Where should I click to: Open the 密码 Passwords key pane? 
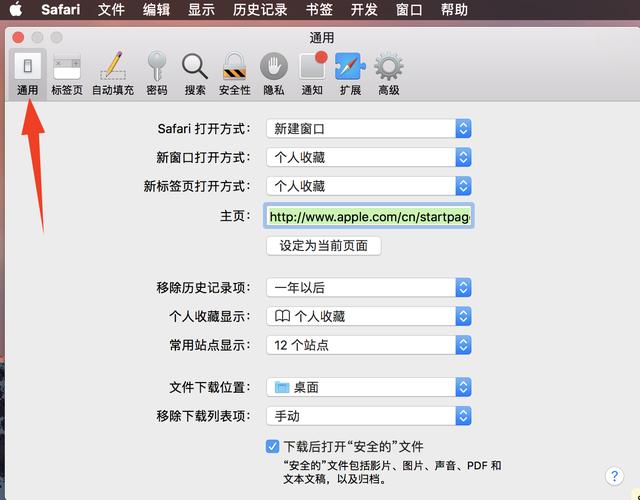(157, 74)
